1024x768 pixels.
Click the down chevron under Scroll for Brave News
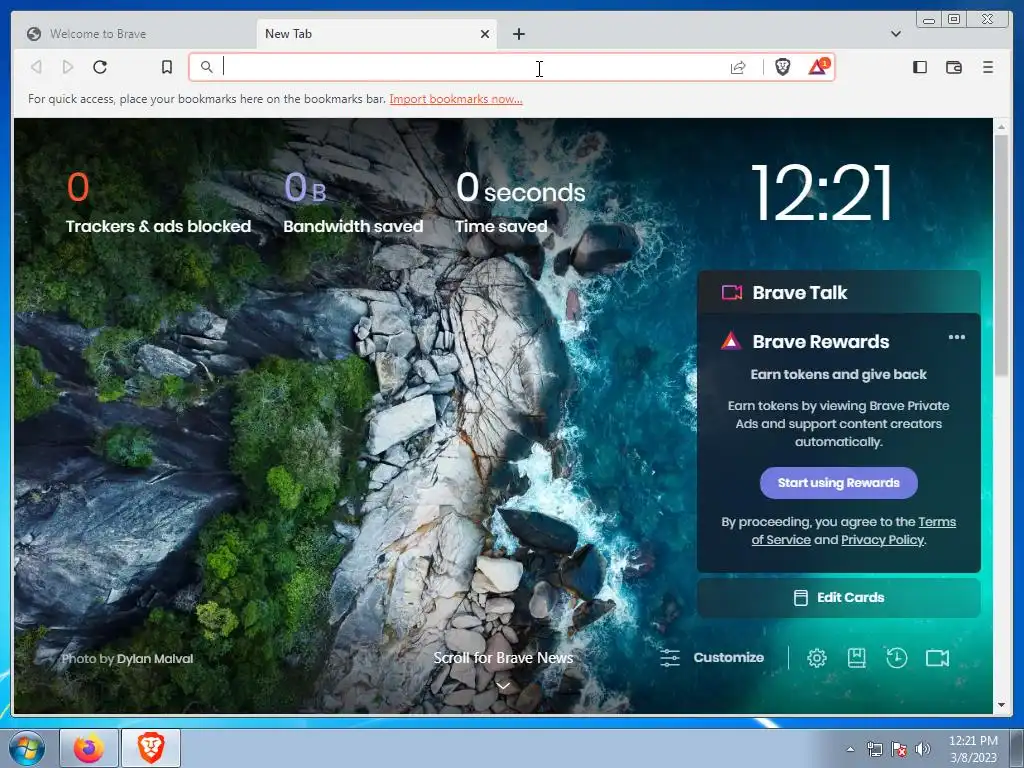(503, 686)
